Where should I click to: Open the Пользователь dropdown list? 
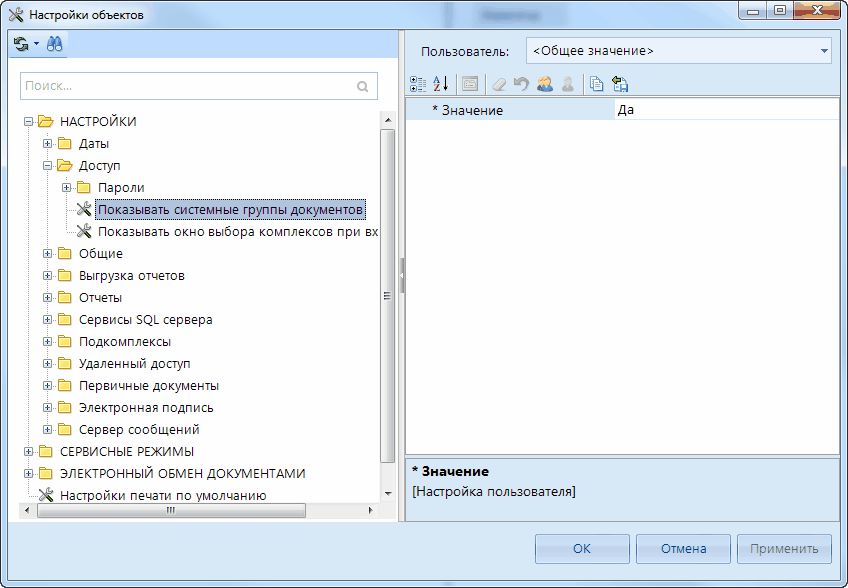tap(824, 50)
